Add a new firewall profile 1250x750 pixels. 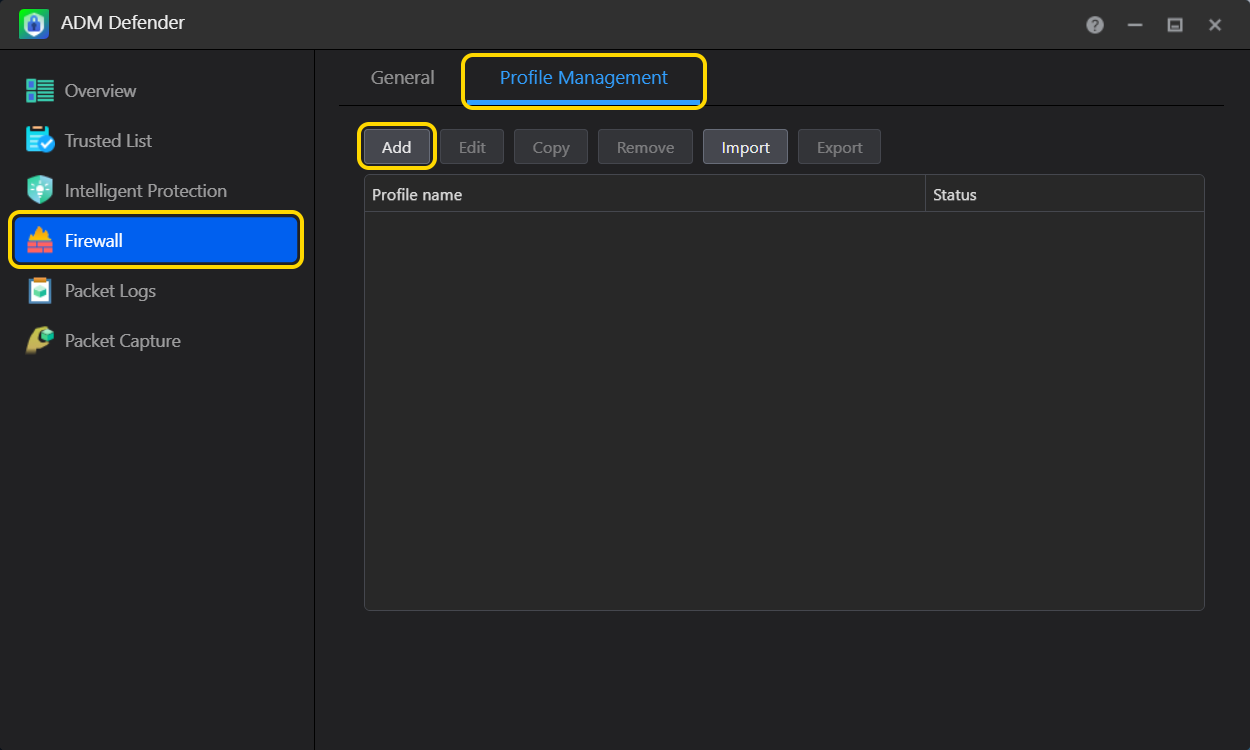coord(397,147)
